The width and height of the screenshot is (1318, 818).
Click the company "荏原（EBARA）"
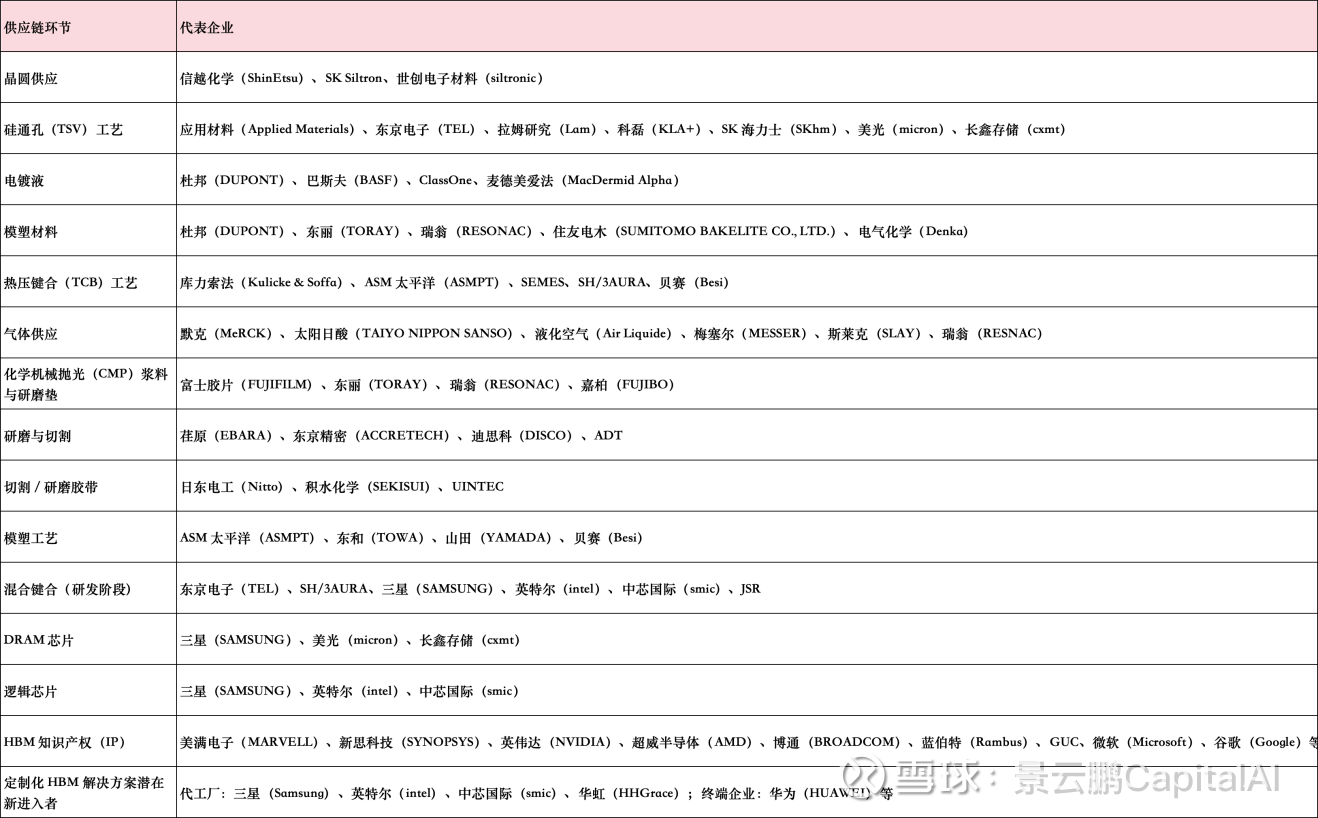click(227, 435)
